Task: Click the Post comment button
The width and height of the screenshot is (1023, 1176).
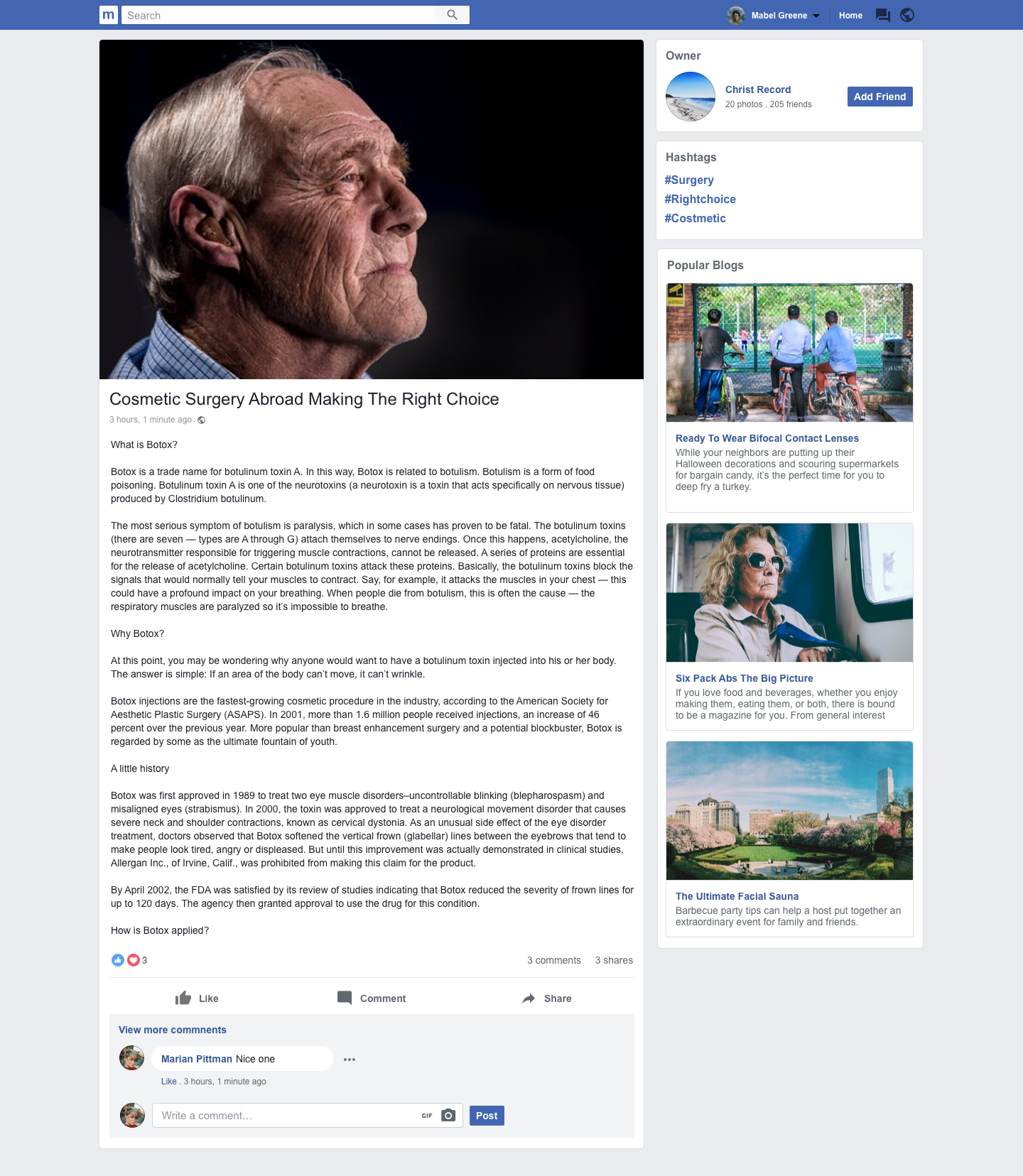Action: point(487,1115)
